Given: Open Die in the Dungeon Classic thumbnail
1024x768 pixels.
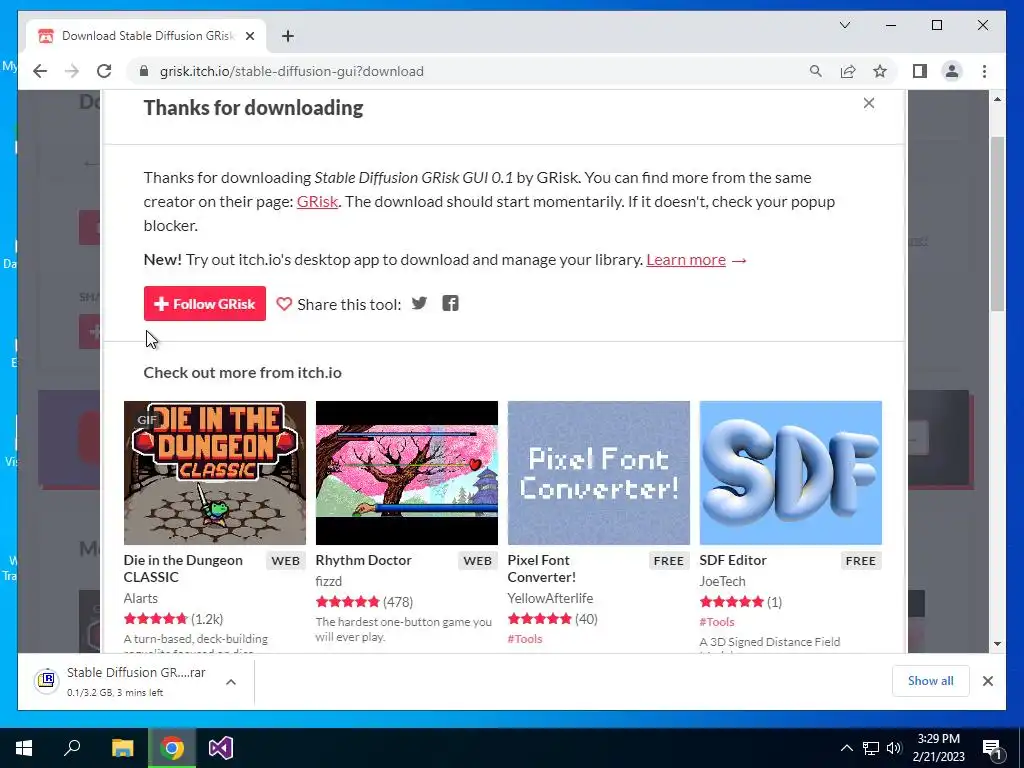Looking at the screenshot, I should click(215, 473).
